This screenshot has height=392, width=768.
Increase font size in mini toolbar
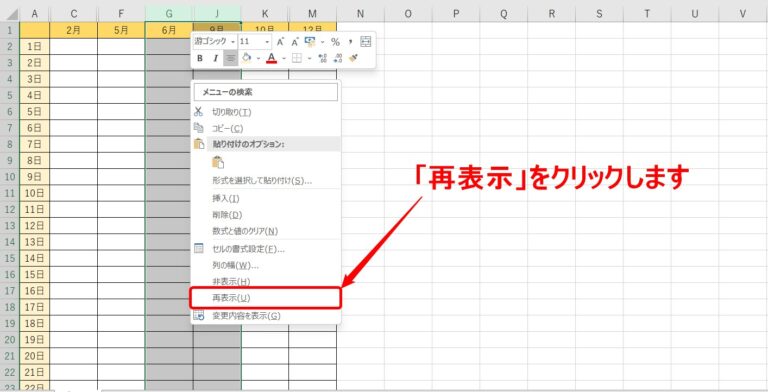(280, 42)
